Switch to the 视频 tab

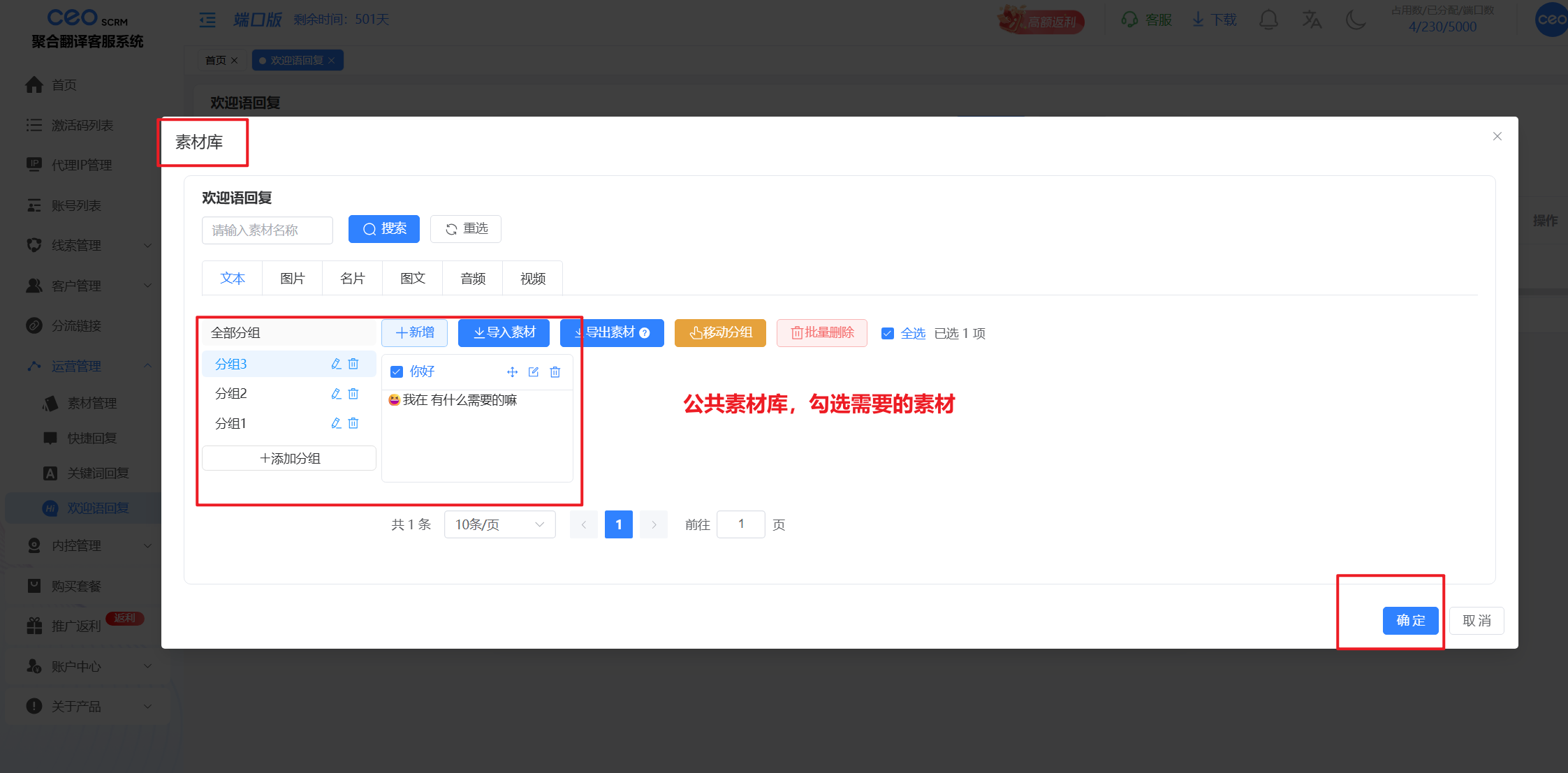tap(532, 279)
